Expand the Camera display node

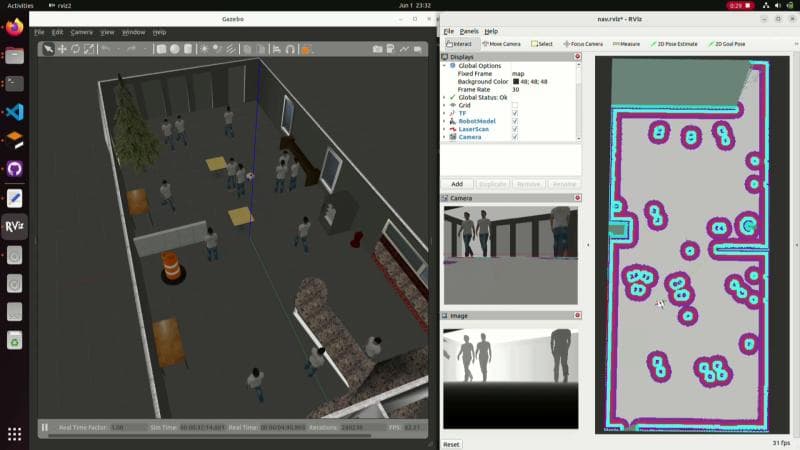tap(444, 137)
